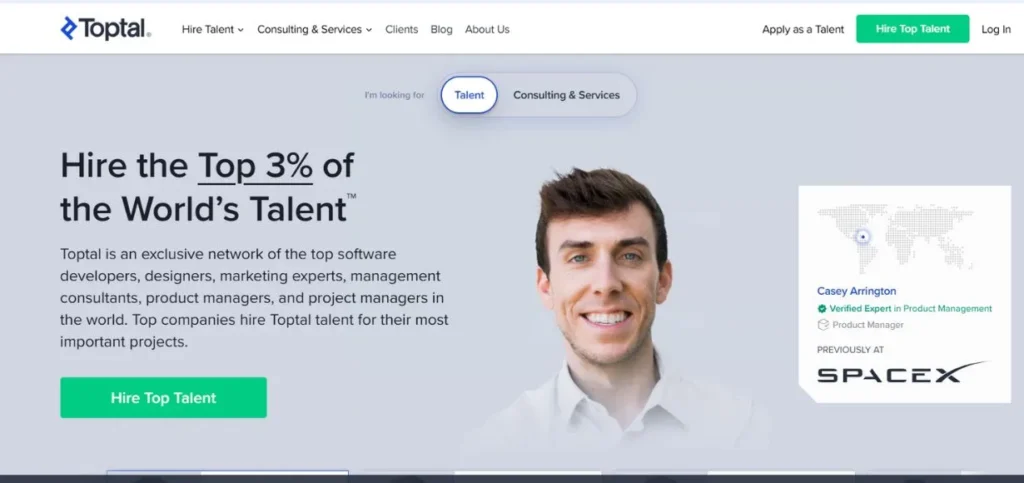This screenshot has height=483, width=1024.
Task: Click the header Hire Top Talent button
Action: [x=912, y=29]
